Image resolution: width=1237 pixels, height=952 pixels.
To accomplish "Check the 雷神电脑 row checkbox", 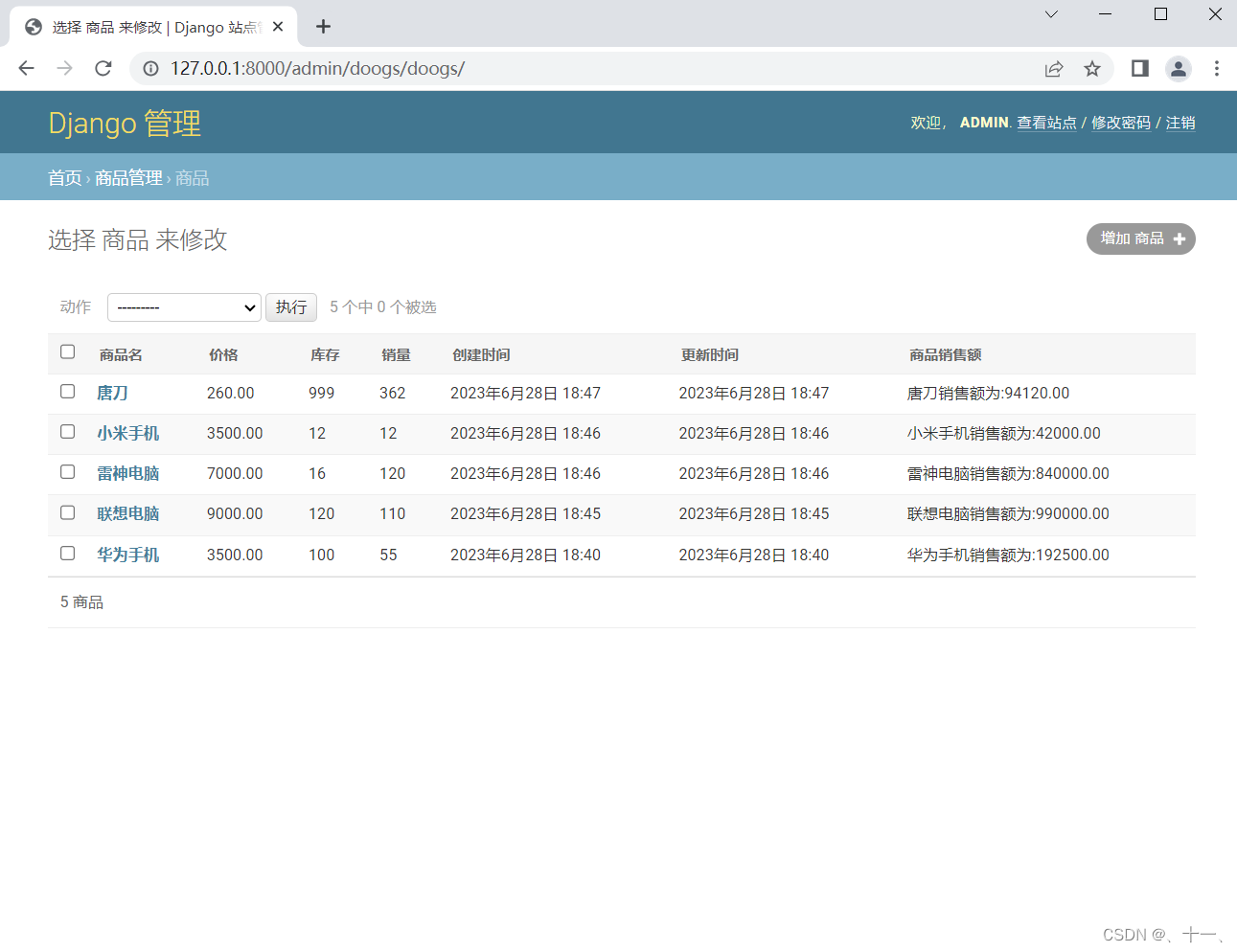I will pyautogui.click(x=67, y=471).
